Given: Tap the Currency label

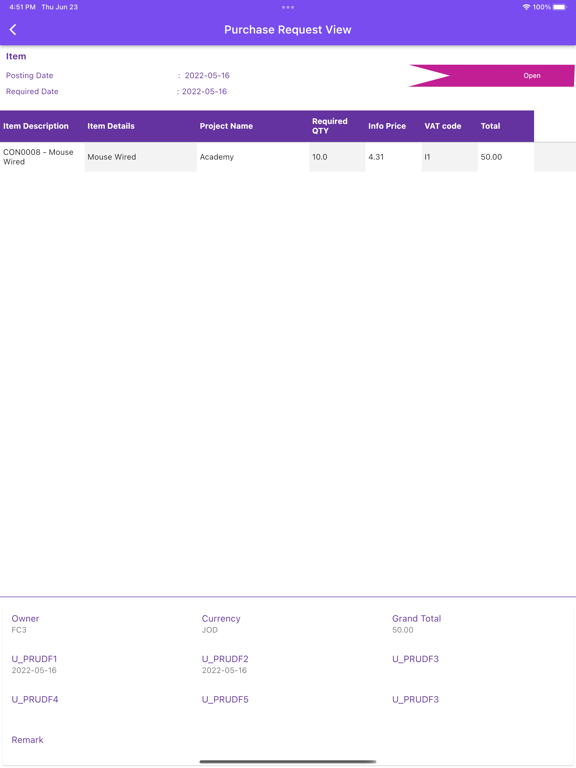Looking at the screenshot, I should [x=221, y=619].
